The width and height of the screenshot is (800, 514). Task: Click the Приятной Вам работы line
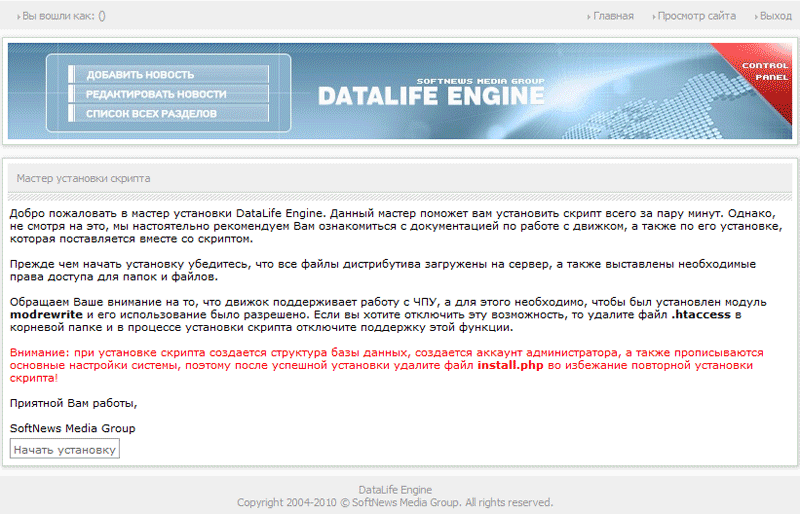pos(73,403)
